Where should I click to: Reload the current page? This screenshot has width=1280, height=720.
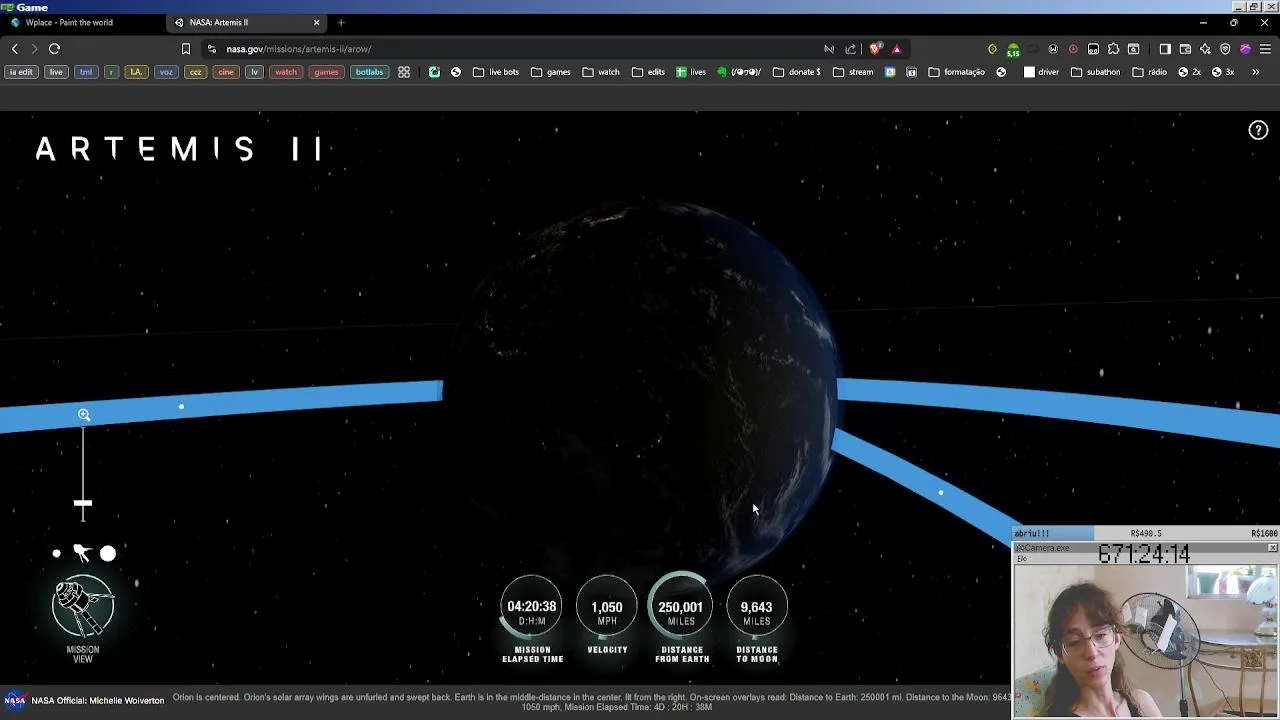pos(55,48)
